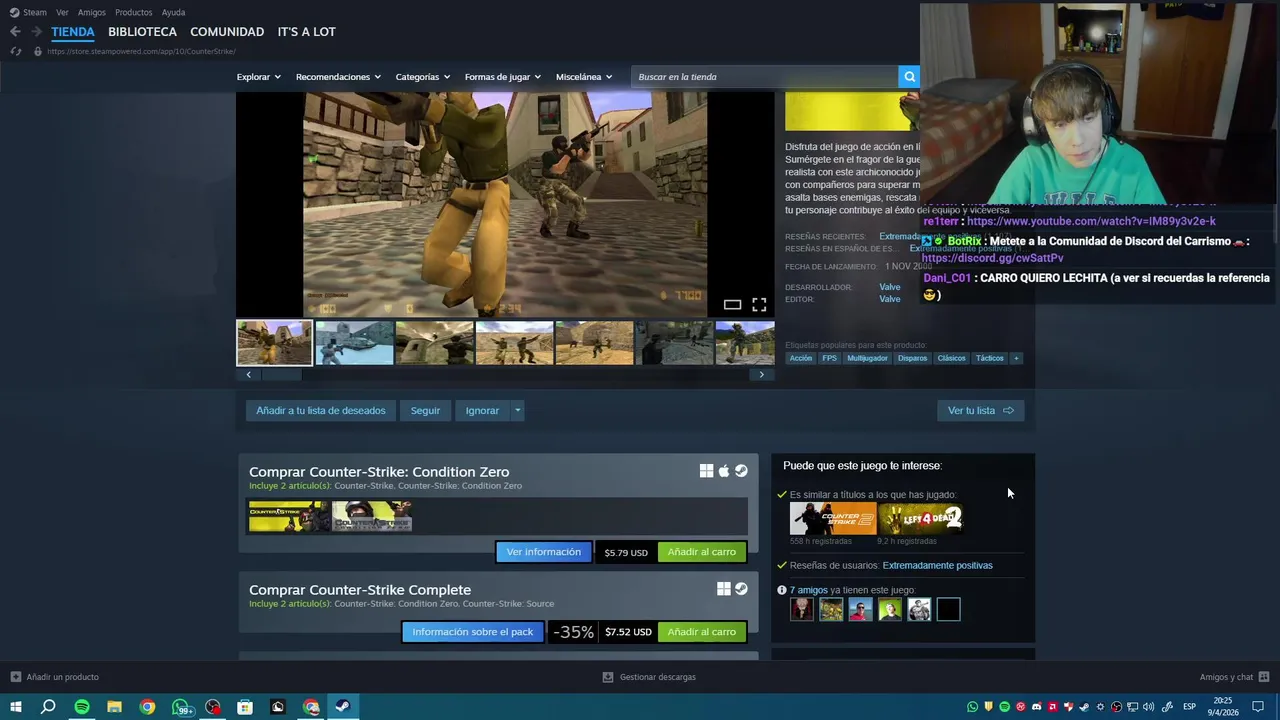
Task: Open the Categorías dropdown
Action: pyautogui.click(x=422, y=77)
